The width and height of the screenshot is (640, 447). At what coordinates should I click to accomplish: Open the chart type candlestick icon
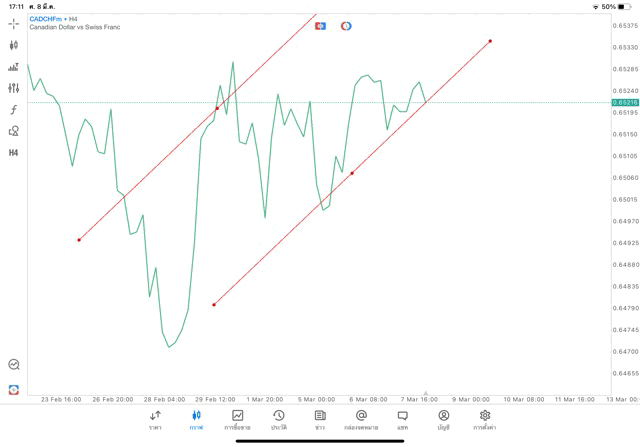pyautogui.click(x=13, y=45)
